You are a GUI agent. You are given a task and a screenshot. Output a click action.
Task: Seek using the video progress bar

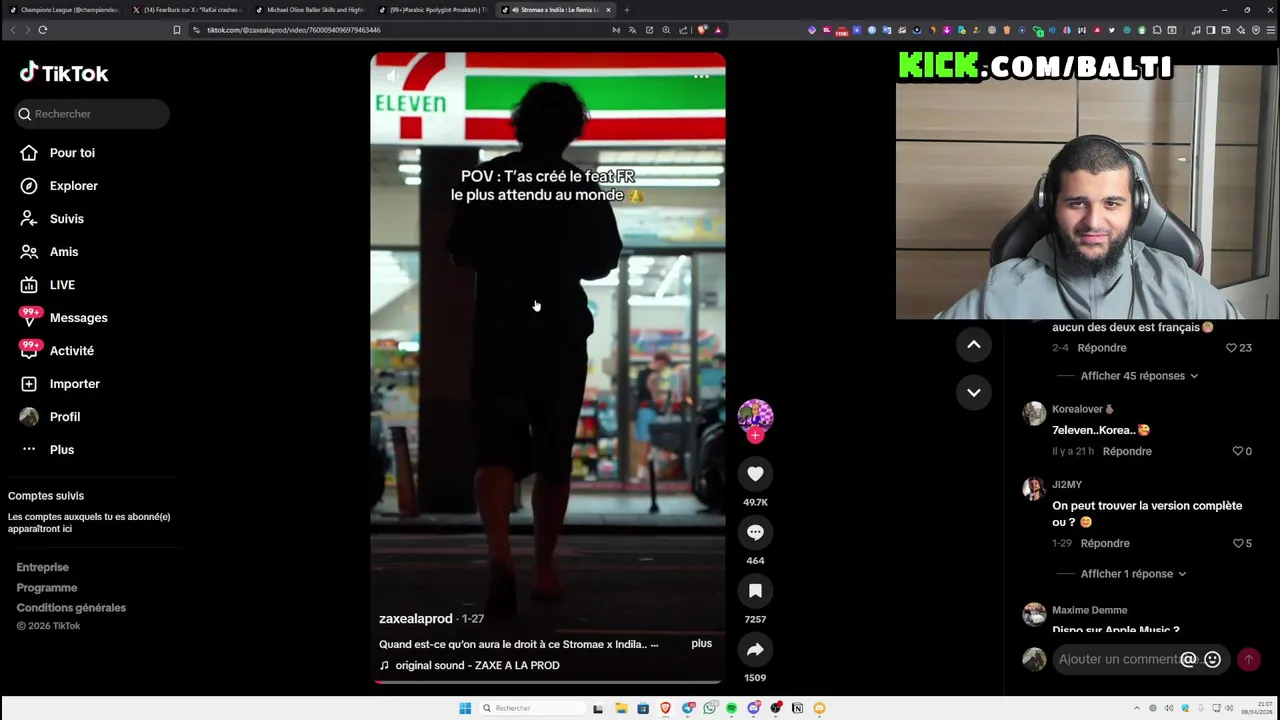tap(548, 682)
